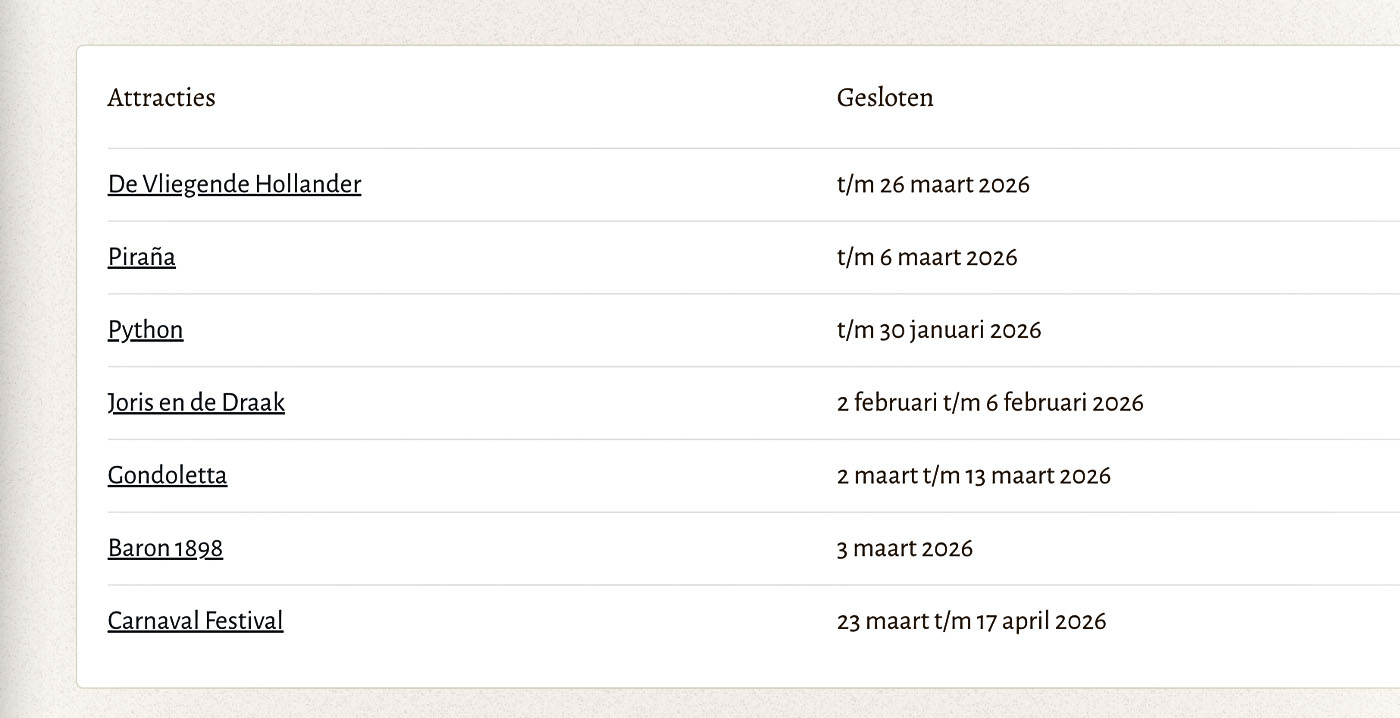Click the Python attraction link

click(145, 330)
